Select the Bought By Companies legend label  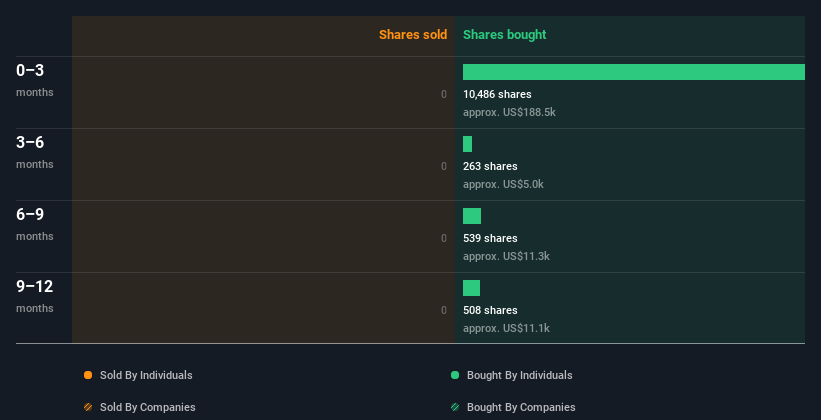point(521,407)
